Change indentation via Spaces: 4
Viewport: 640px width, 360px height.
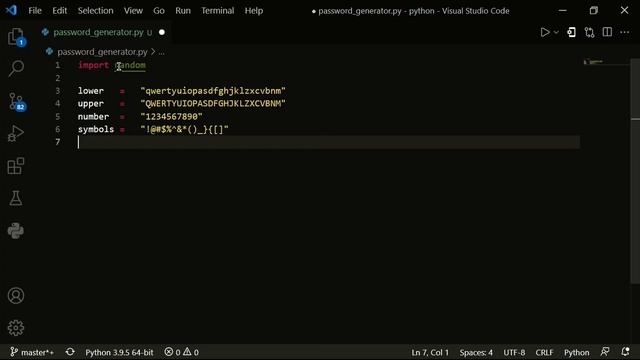pos(476,352)
